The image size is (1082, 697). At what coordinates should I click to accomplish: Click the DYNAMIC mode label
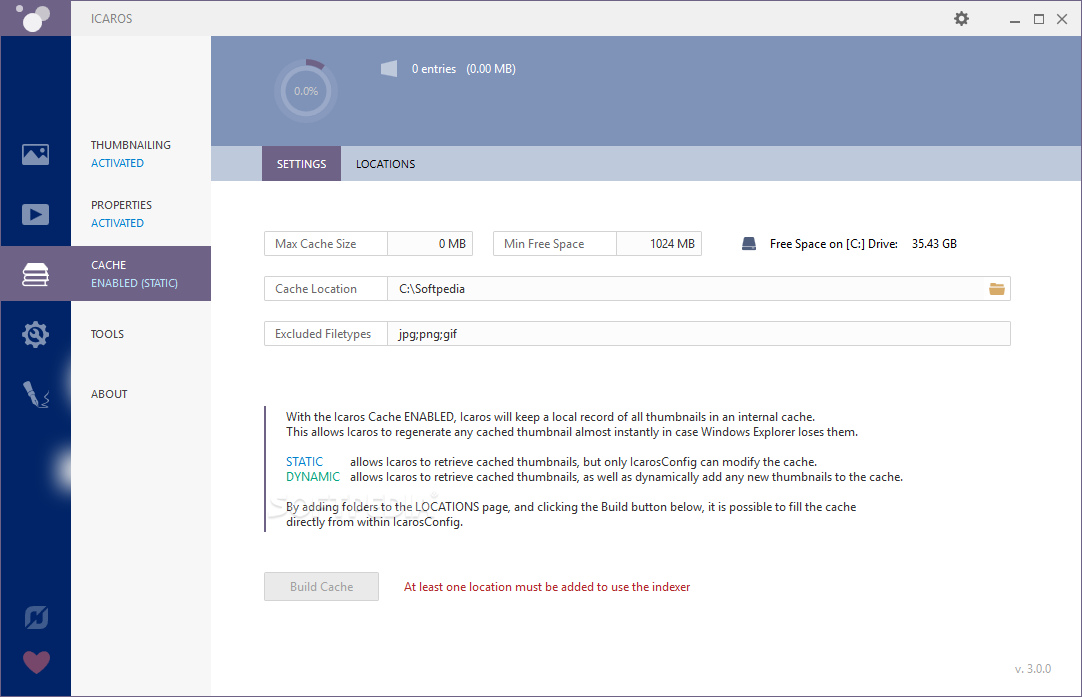(313, 477)
